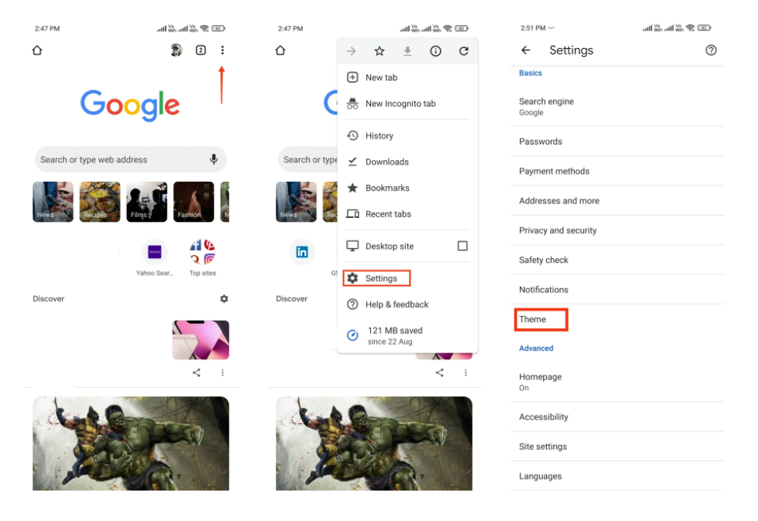Open Notifications settings

pos(617,289)
